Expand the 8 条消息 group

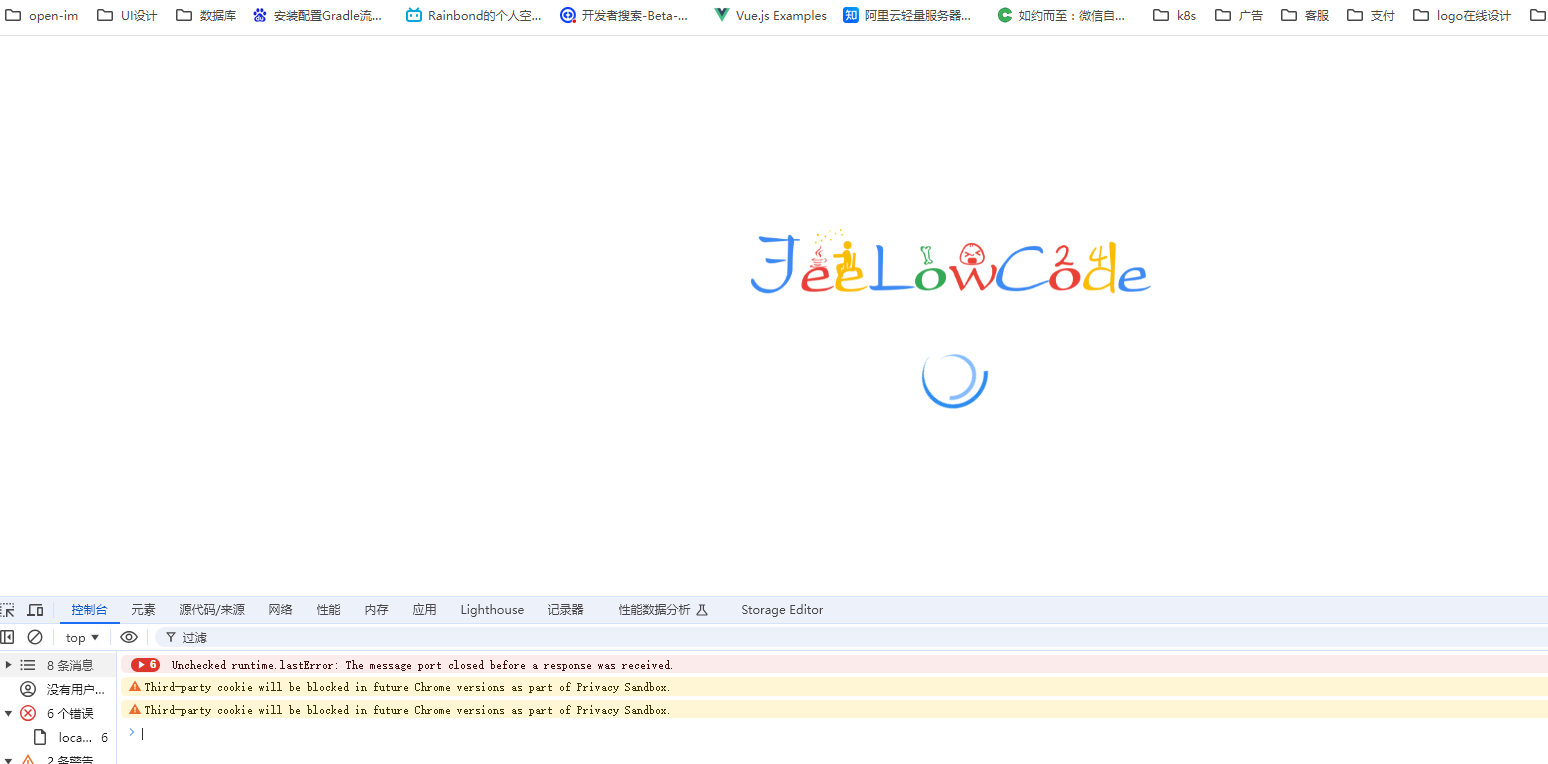pos(9,665)
